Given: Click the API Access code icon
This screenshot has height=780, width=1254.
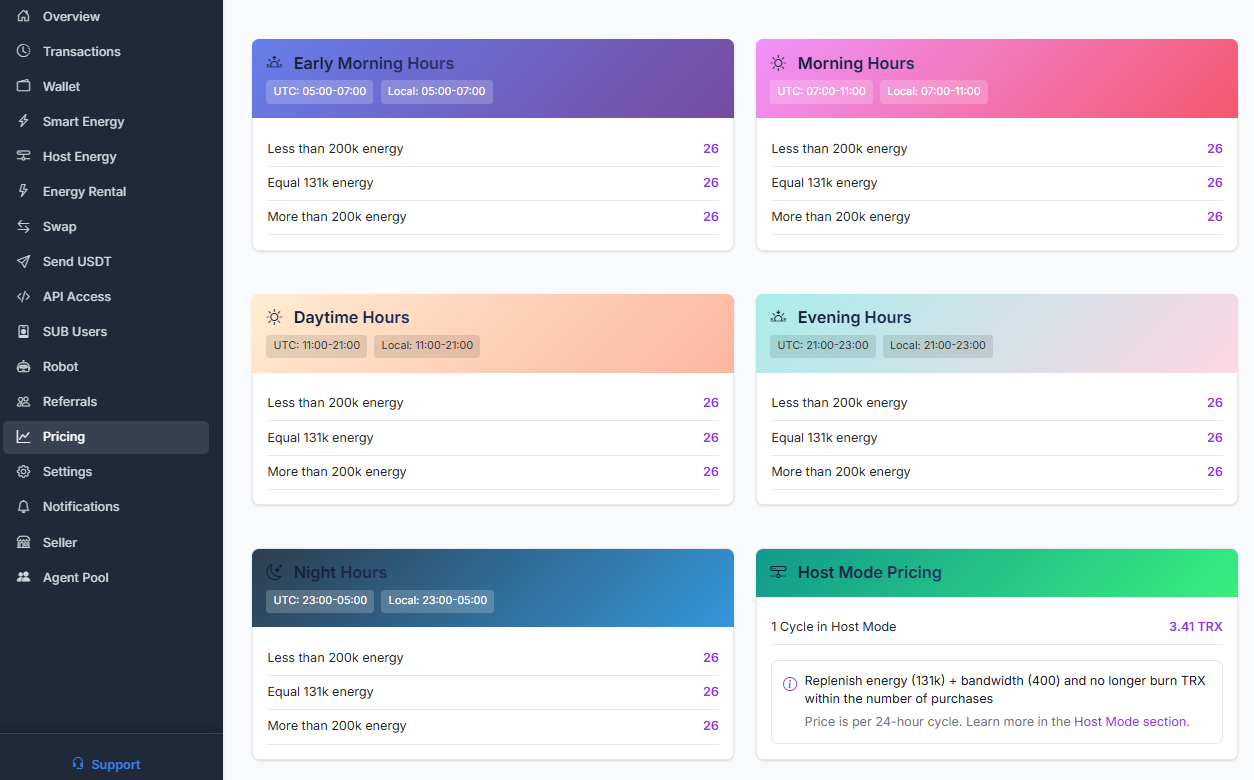Looking at the screenshot, I should (x=24, y=296).
